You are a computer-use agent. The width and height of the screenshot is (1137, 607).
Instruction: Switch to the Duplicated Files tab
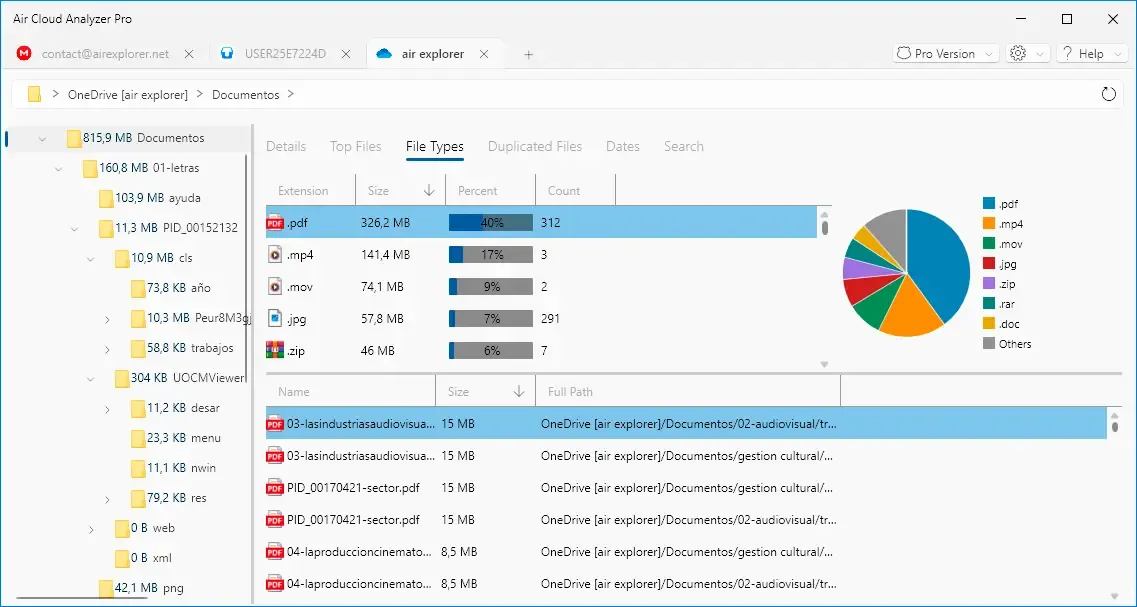coord(534,146)
